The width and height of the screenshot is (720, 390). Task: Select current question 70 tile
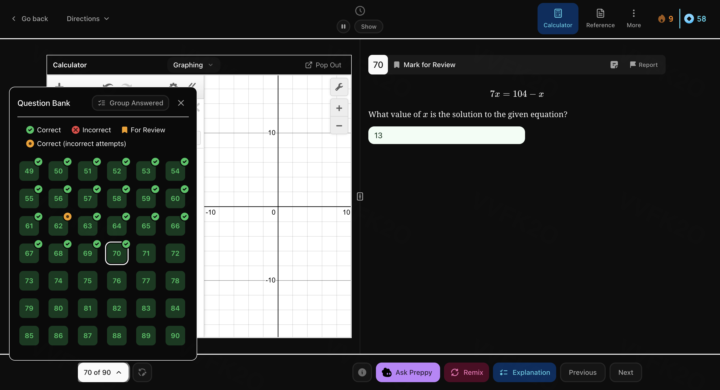click(117, 253)
